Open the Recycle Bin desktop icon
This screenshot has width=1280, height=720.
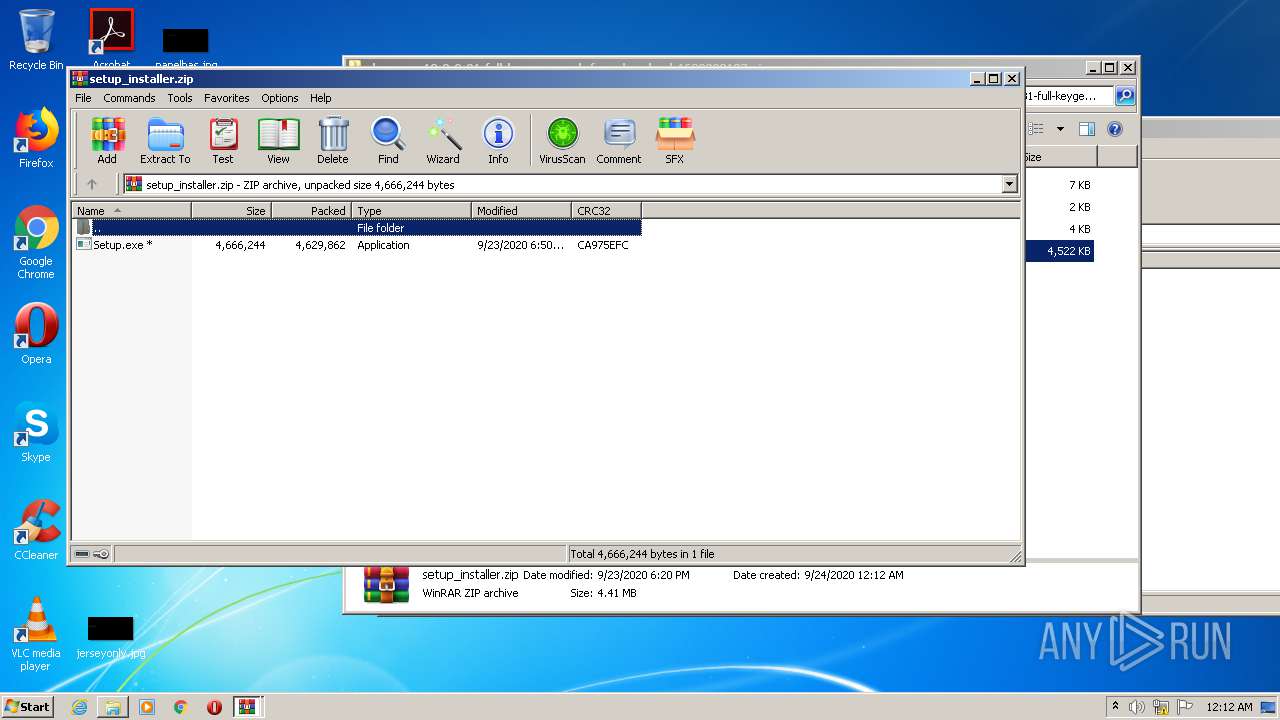[x=36, y=40]
